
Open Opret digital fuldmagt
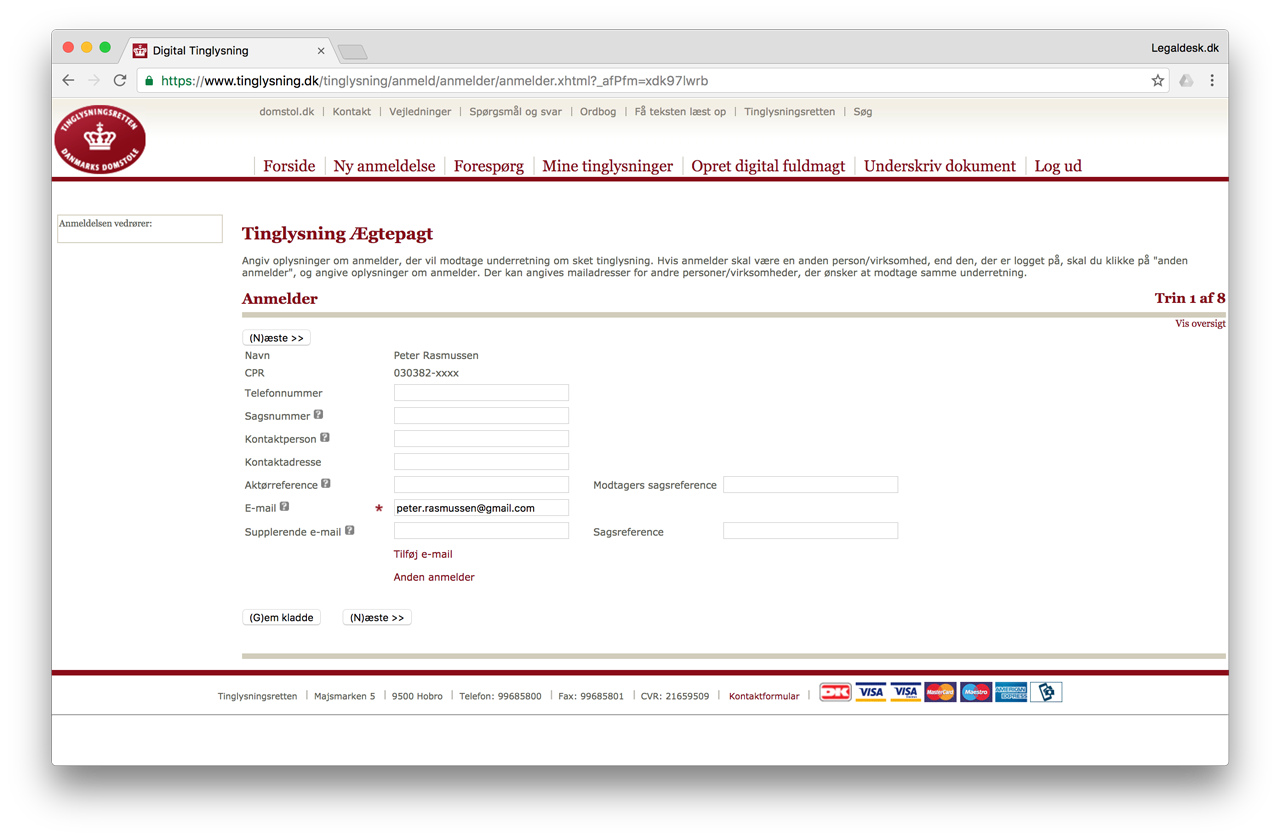[x=768, y=166]
